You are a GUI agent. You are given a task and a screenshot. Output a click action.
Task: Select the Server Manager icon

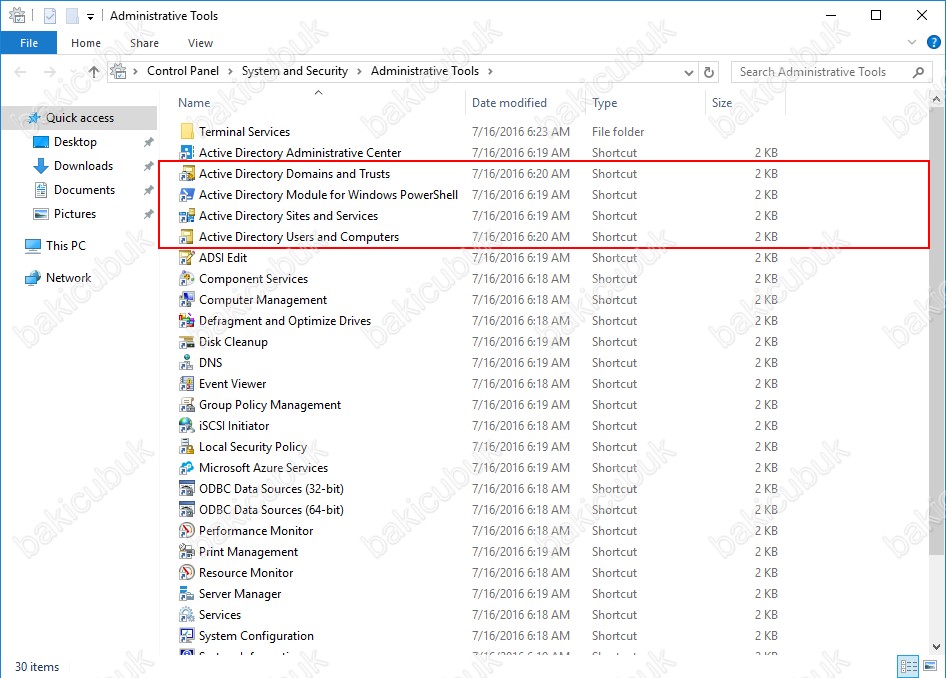(x=187, y=594)
